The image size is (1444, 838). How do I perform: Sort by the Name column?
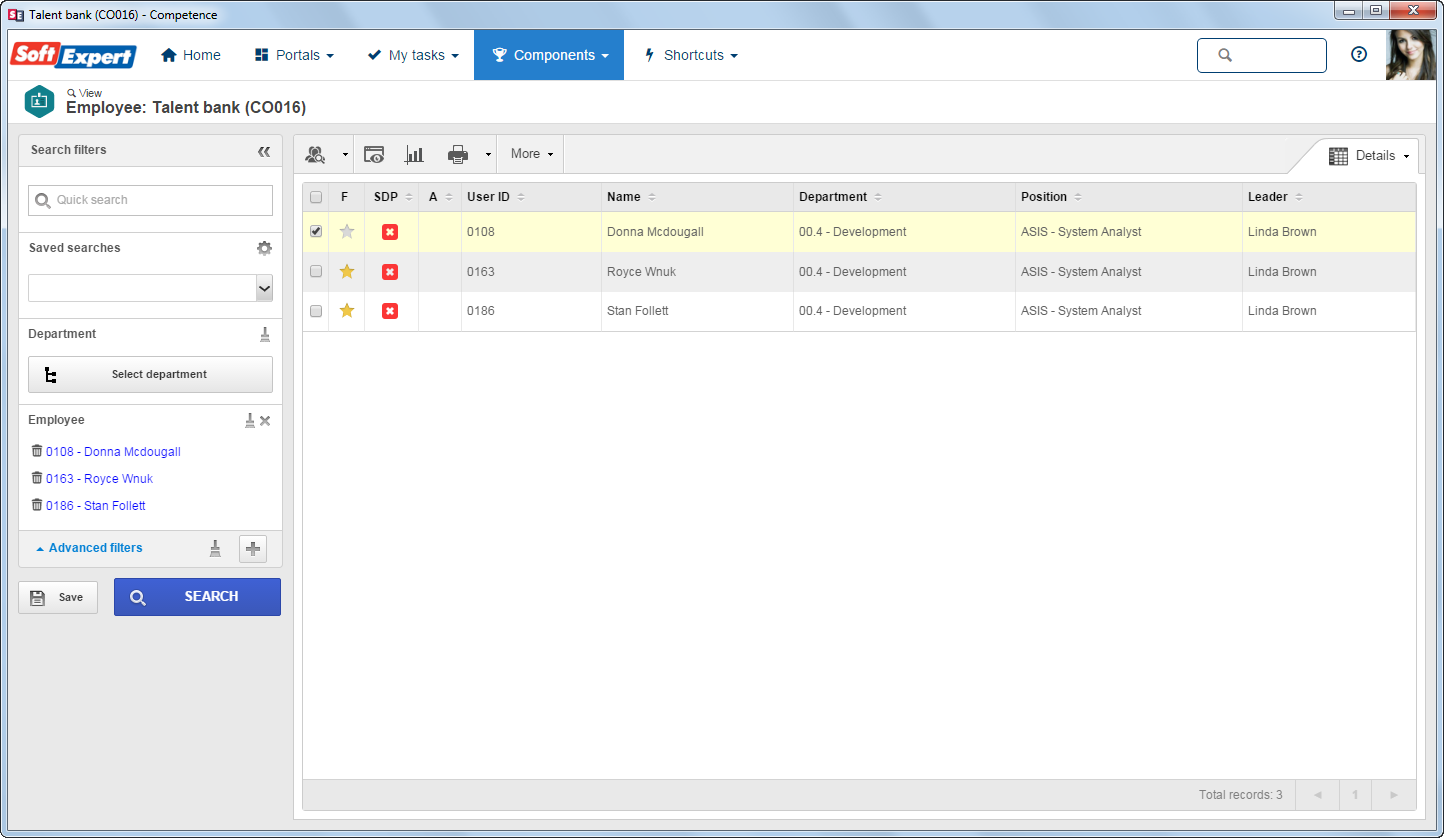point(631,197)
